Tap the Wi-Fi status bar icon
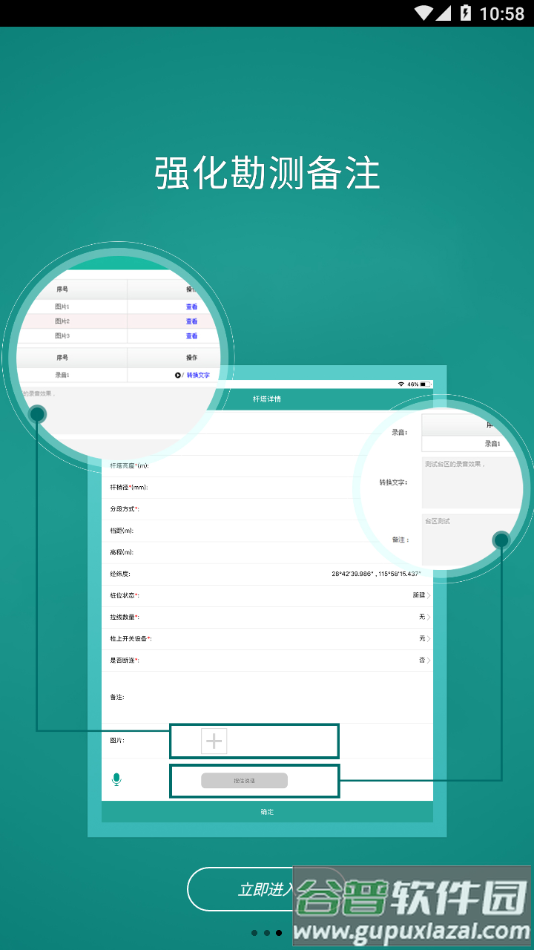The height and width of the screenshot is (950, 534). point(424,13)
